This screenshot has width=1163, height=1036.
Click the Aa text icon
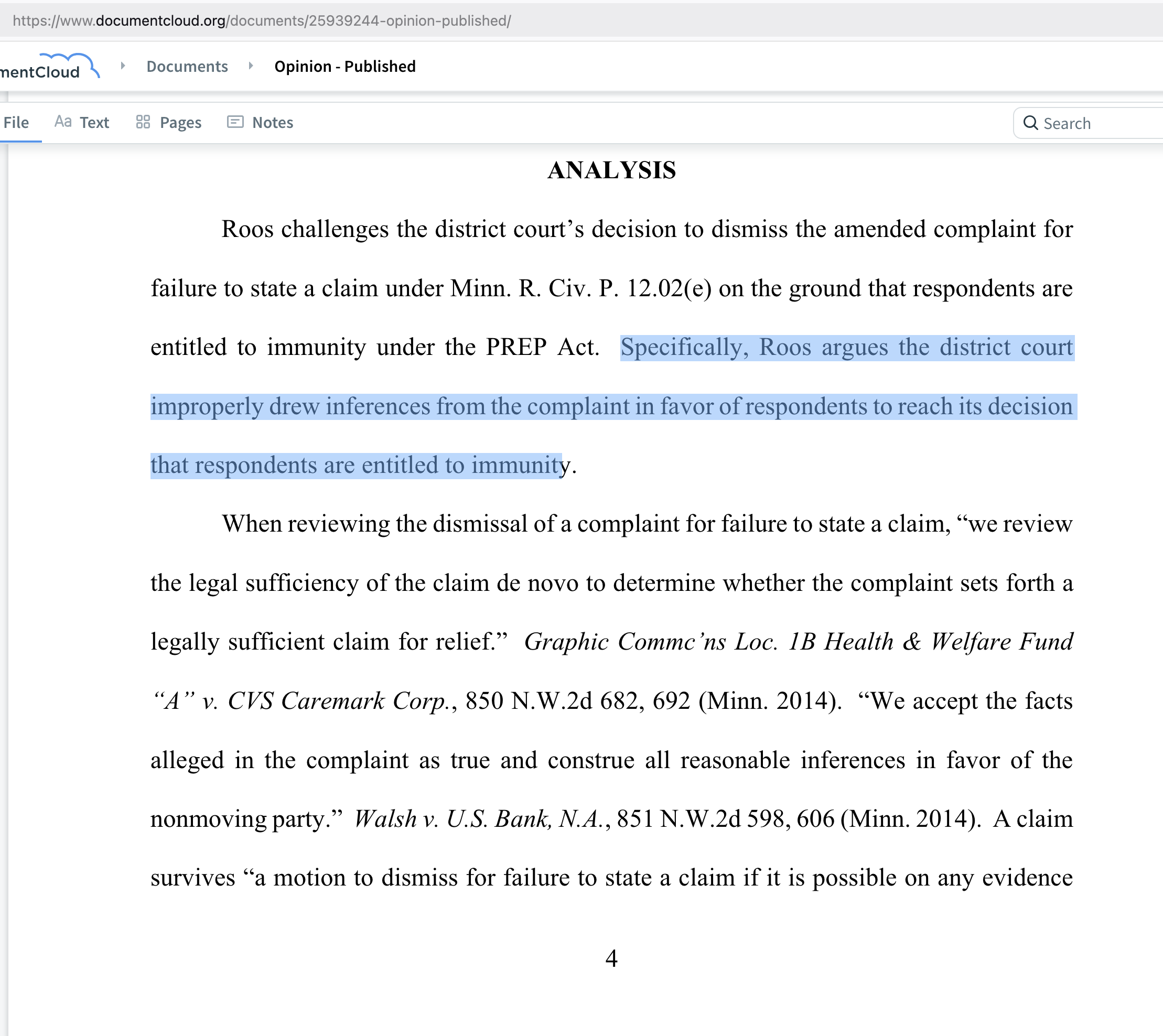pyautogui.click(x=63, y=121)
